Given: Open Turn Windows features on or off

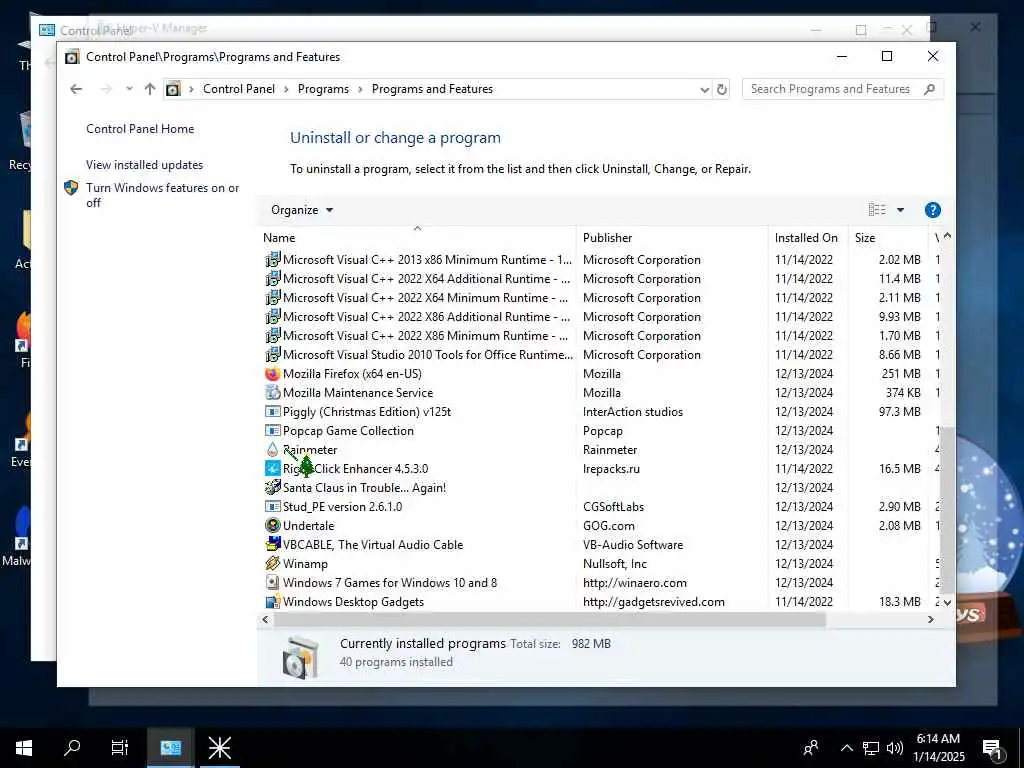Looking at the screenshot, I should click(x=163, y=195).
